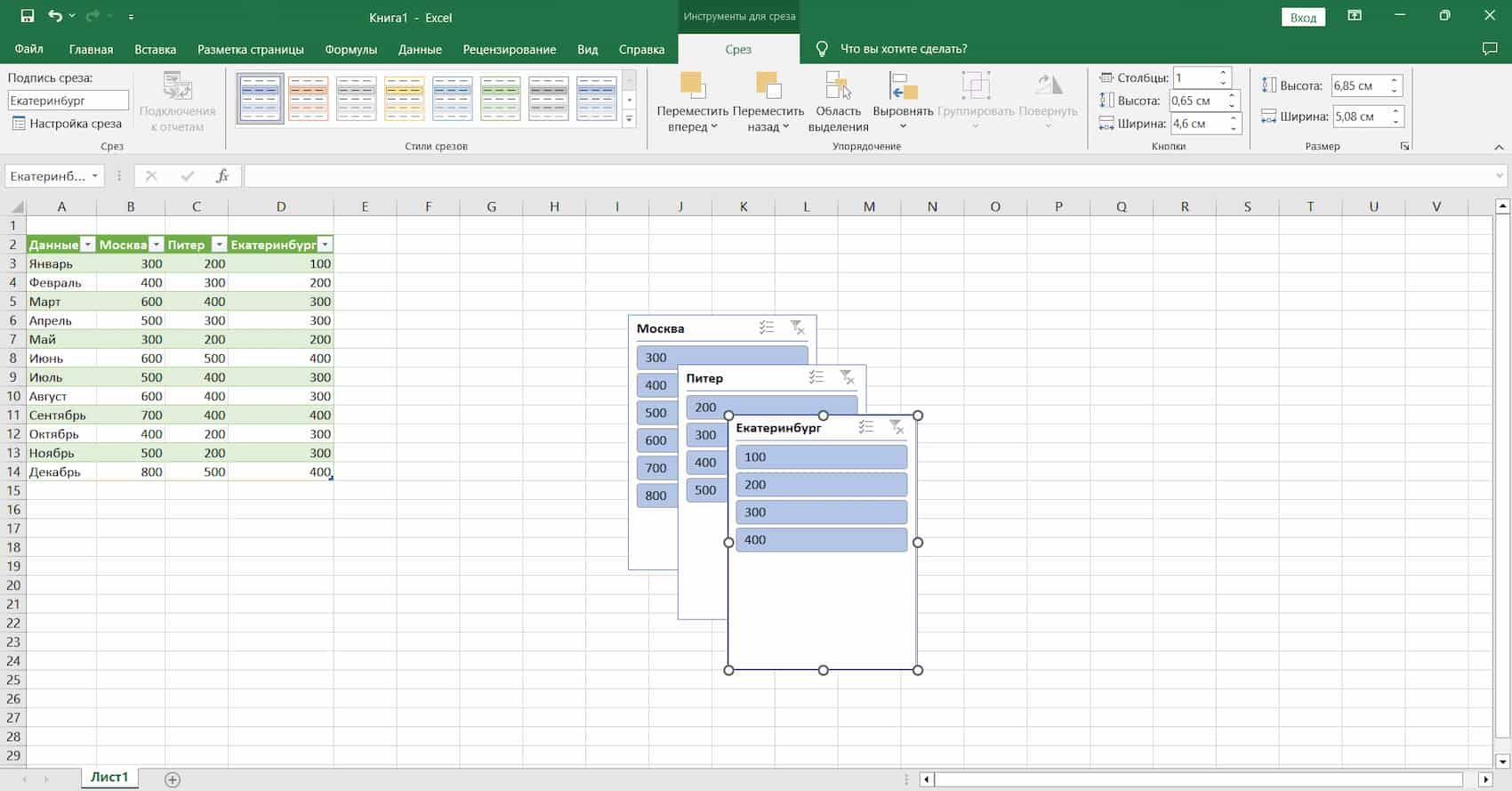Click Bring Forward (Переместить вперед) icon

click(x=692, y=85)
